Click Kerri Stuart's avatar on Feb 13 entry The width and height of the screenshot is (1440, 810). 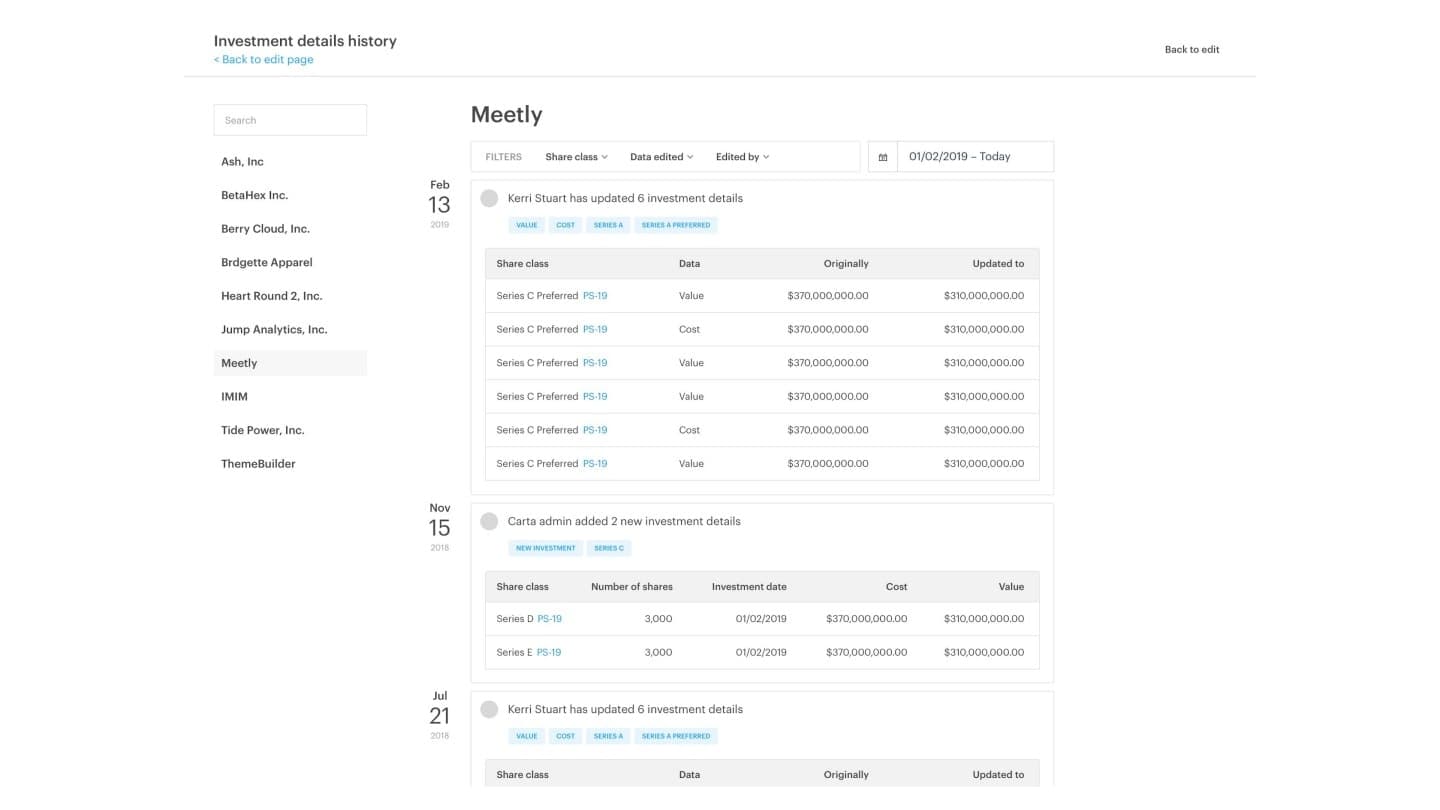[489, 198]
